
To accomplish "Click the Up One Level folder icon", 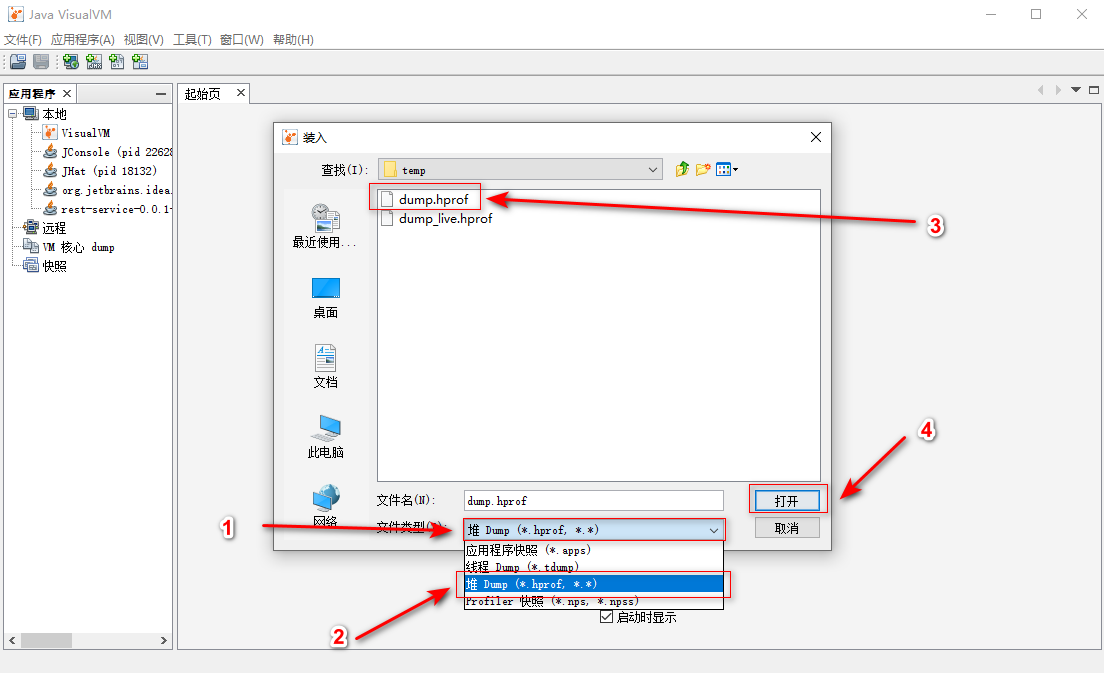I will [x=682, y=169].
